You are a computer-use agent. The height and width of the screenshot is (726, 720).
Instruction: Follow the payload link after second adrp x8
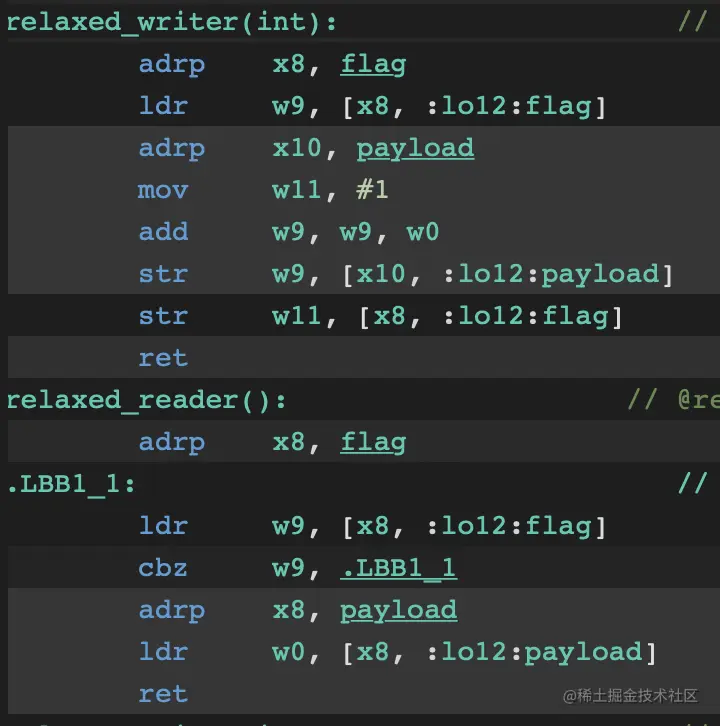(398, 610)
